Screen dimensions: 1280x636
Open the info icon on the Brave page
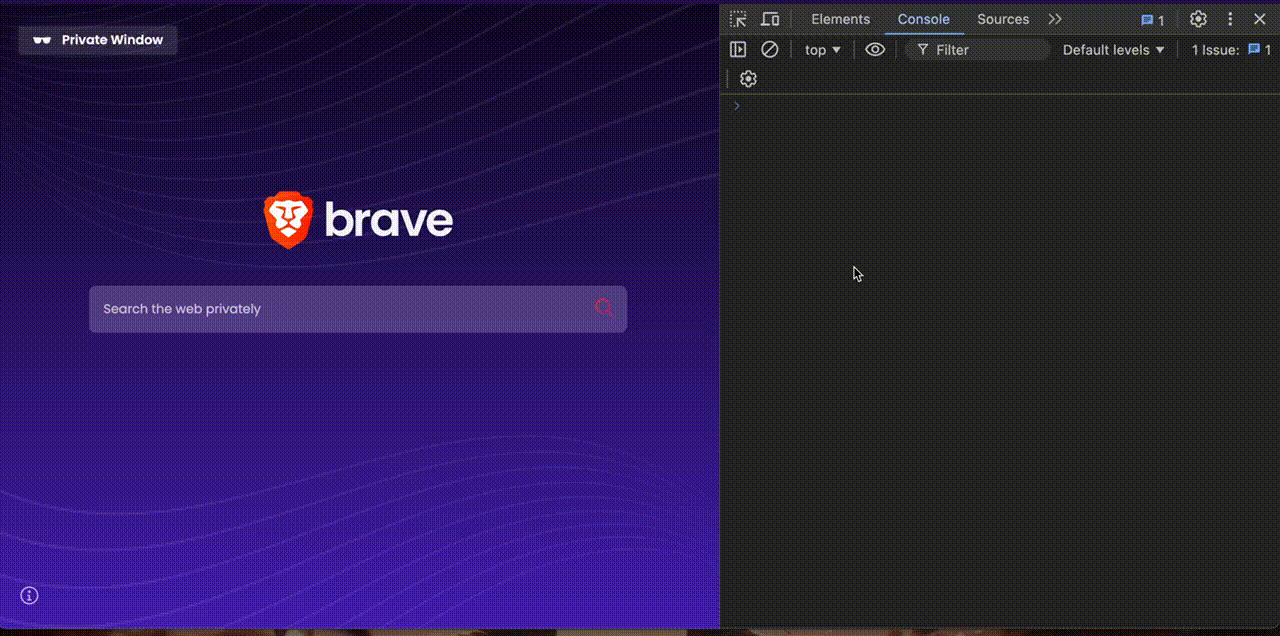point(30,596)
